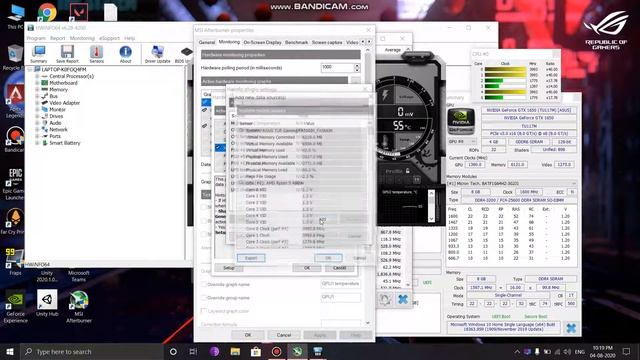This screenshot has height=360, width=640.
Task: Click the Save Report floppy icon
Action: click(67, 54)
